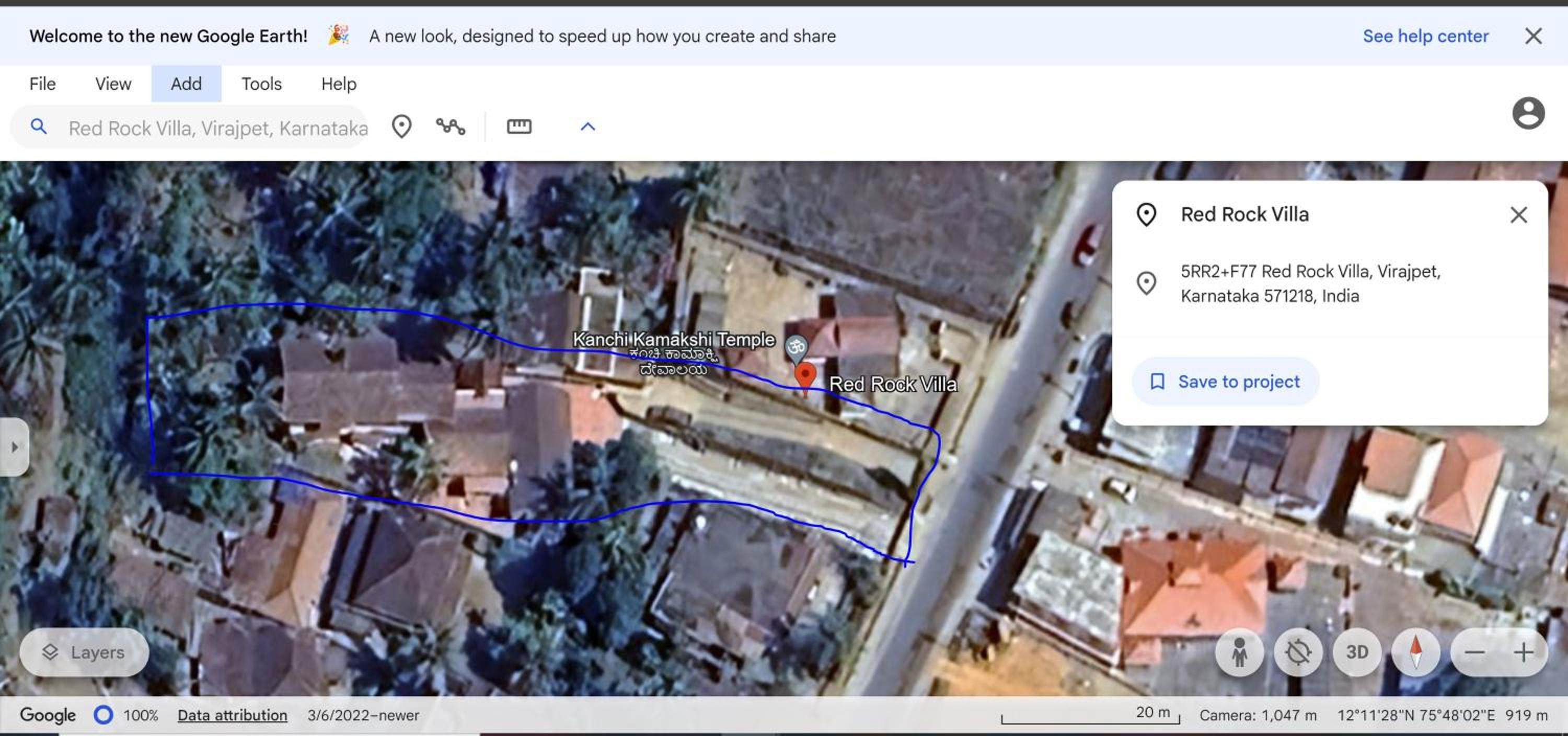
Task: Expand the left sidebar panel arrow
Action: [14, 447]
